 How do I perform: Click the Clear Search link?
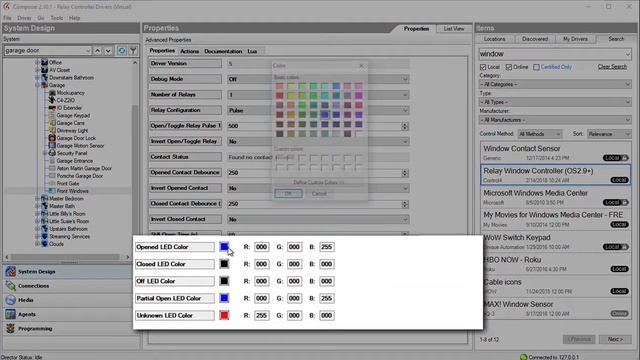coord(612,67)
